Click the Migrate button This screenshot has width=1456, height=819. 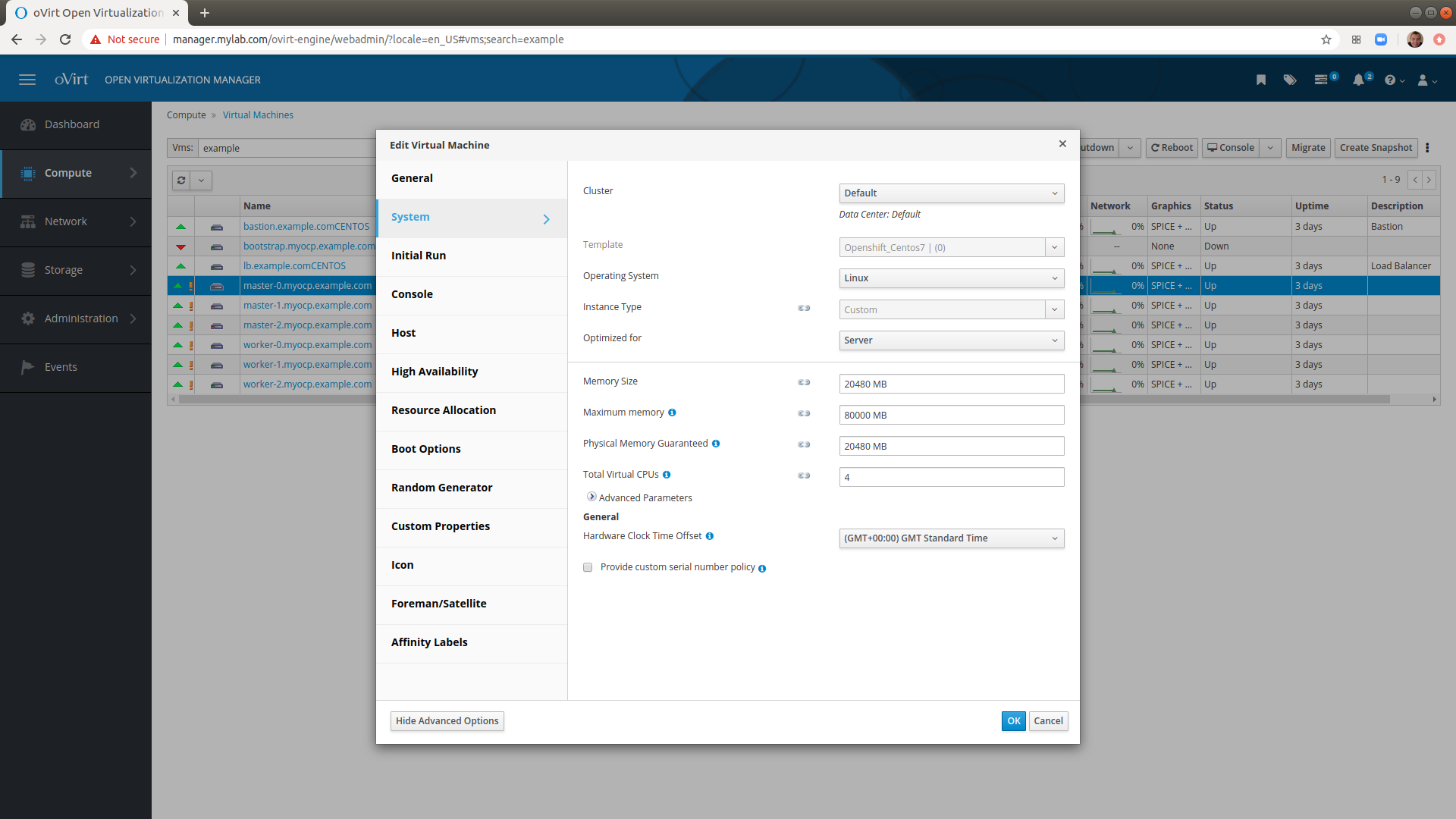pyautogui.click(x=1308, y=148)
